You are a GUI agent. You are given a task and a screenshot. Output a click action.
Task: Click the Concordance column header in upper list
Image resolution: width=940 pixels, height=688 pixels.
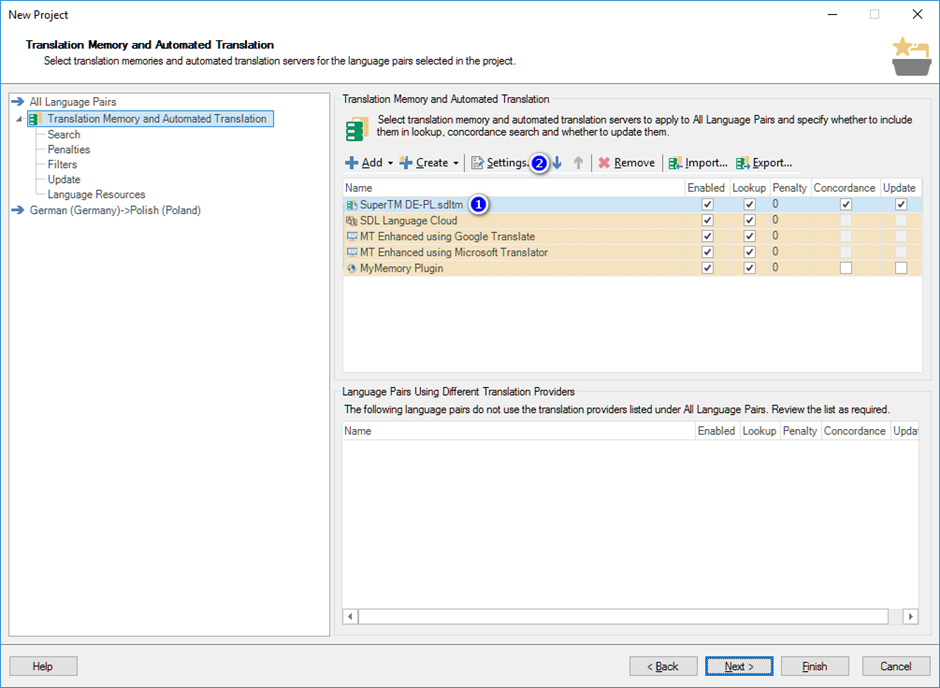point(845,188)
